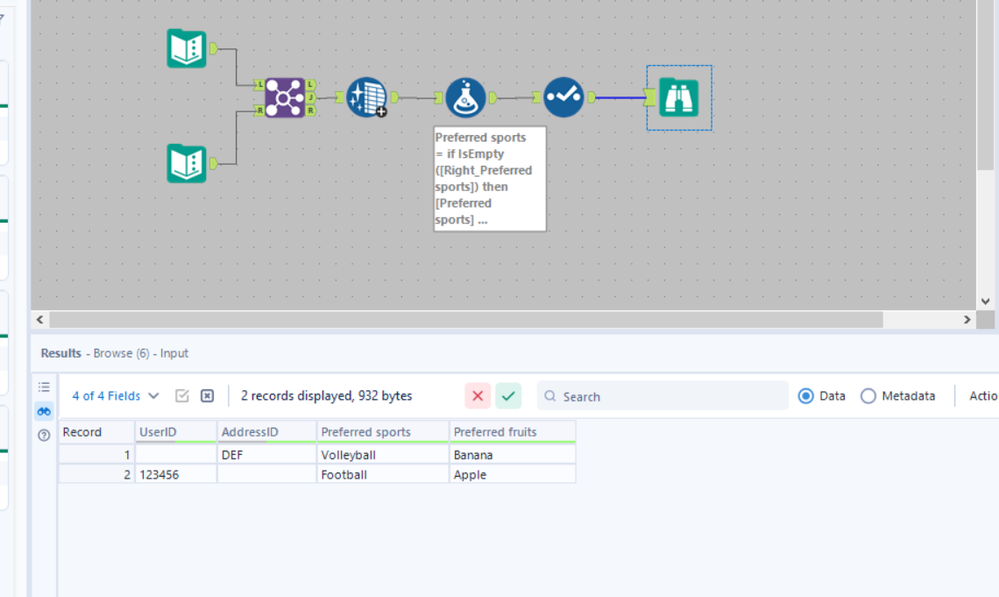Open the results help question icon
Image resolution: width=999 pixels, height=597 pixels.
[44, 435]
